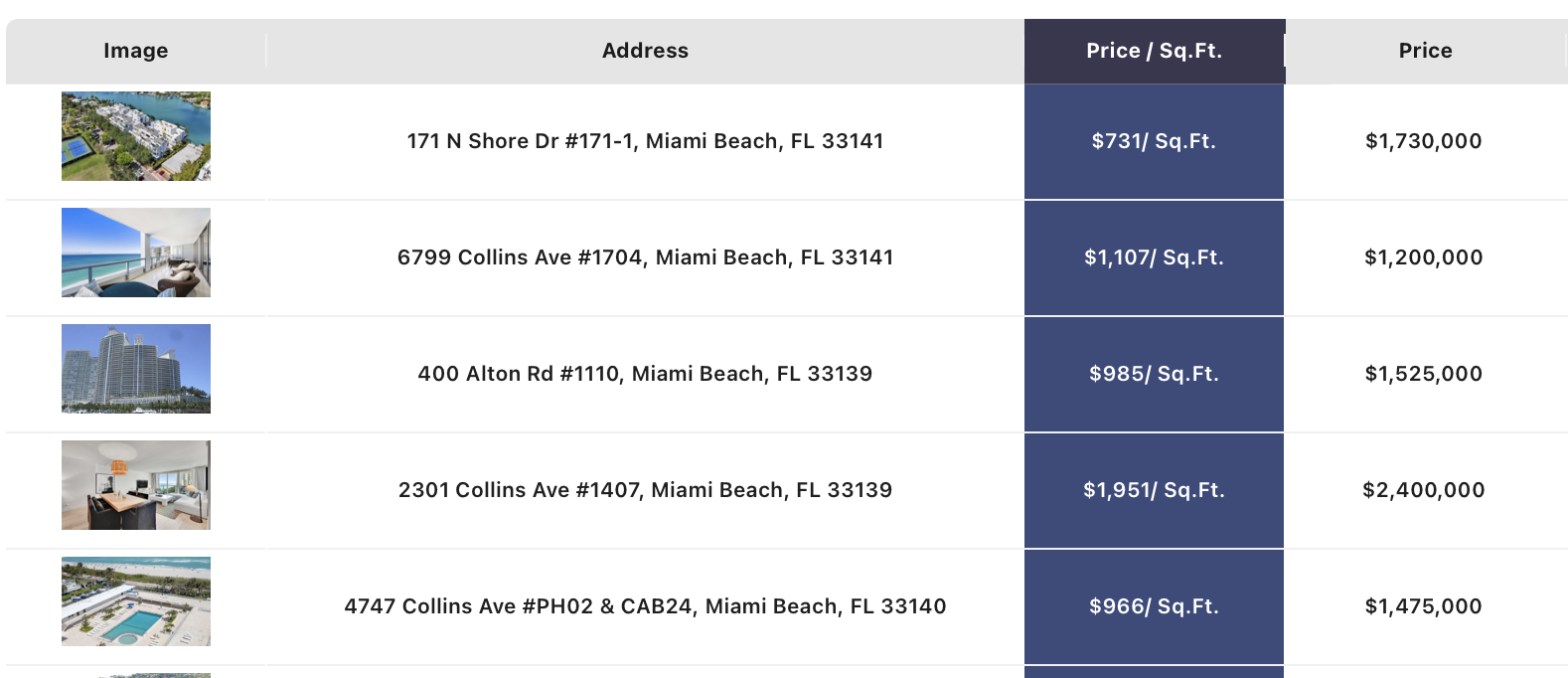Click the $1,951/ Sq.Ft. cell

click(x=1154, y=490)
